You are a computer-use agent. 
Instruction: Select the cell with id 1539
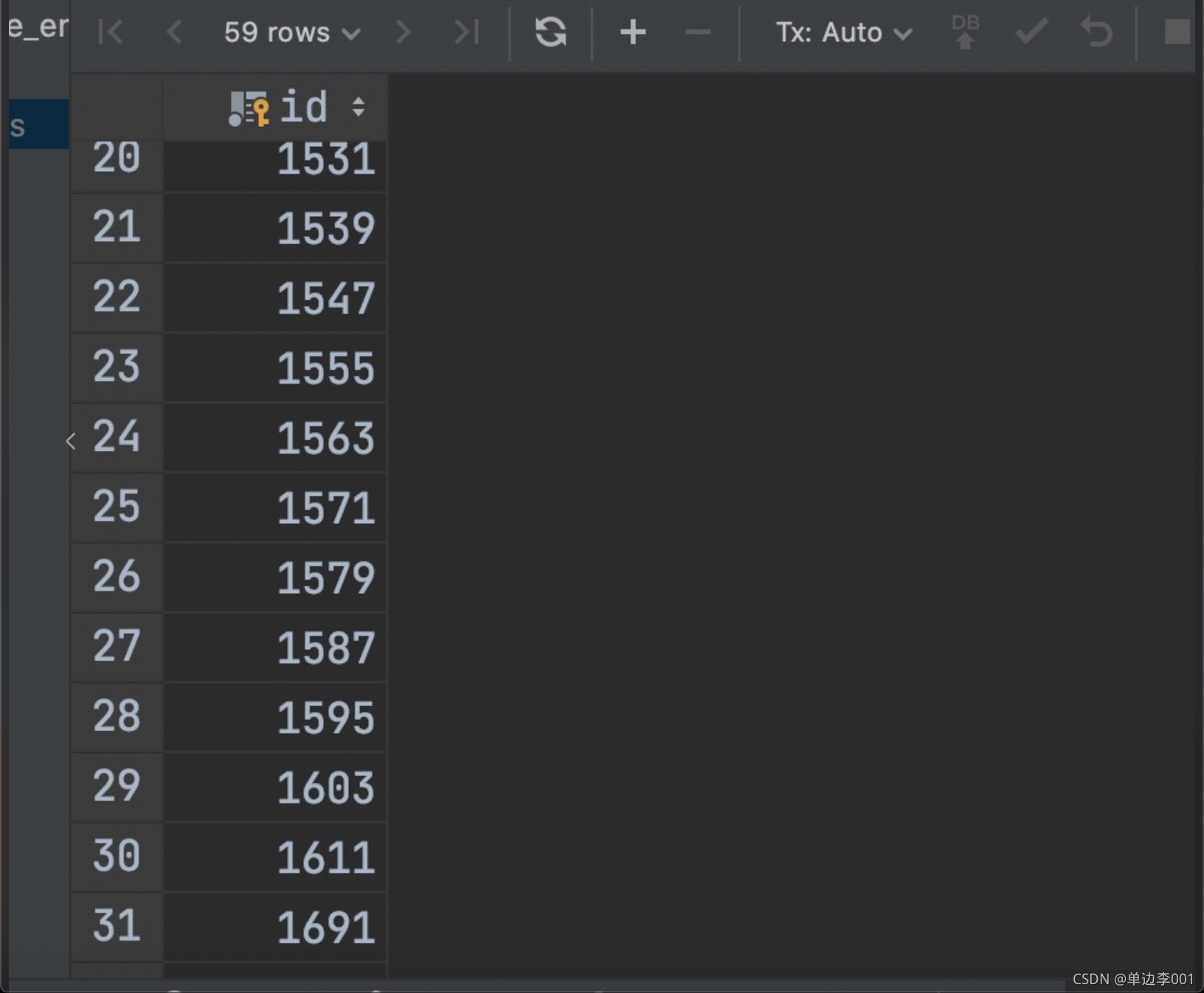coord(275,227)
